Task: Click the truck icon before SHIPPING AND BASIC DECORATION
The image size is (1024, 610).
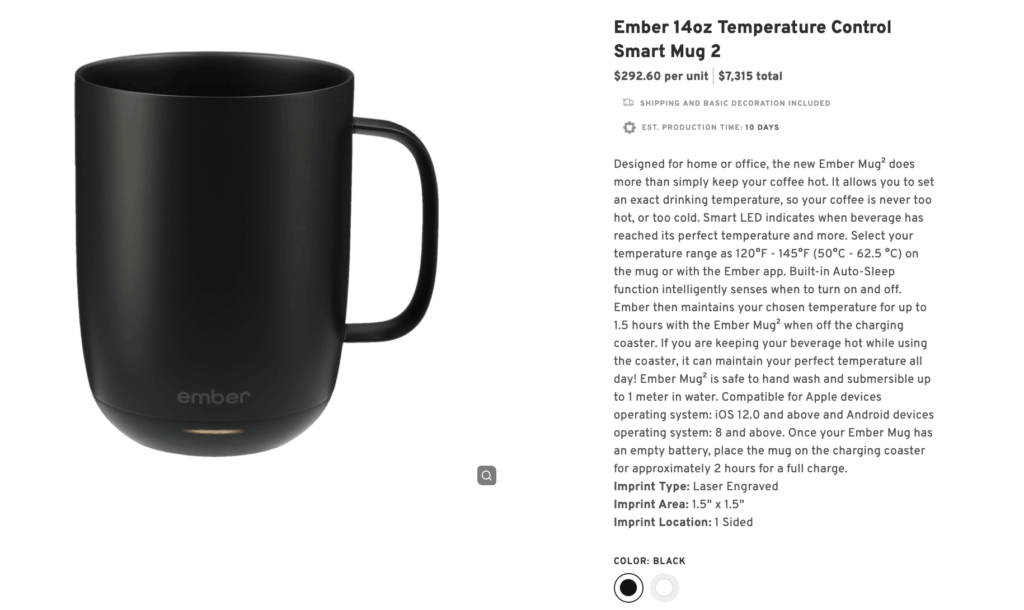Action: 628,102
